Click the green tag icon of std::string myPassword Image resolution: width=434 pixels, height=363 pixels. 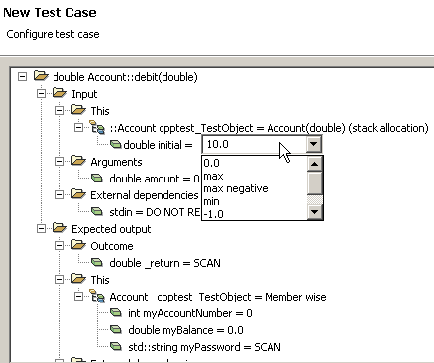(x=116, y=346)
